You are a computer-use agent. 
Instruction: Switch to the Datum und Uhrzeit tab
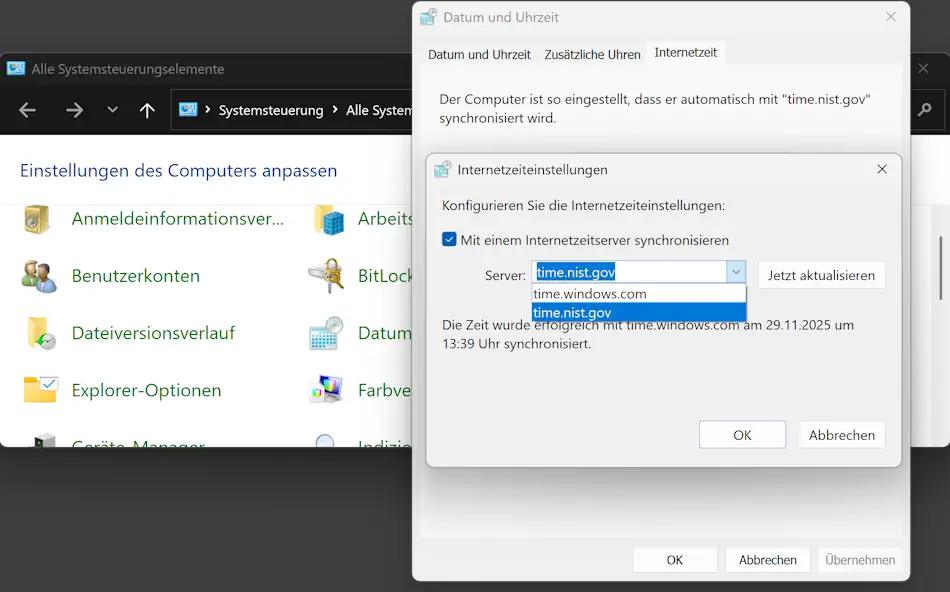[x=479, y=53]
